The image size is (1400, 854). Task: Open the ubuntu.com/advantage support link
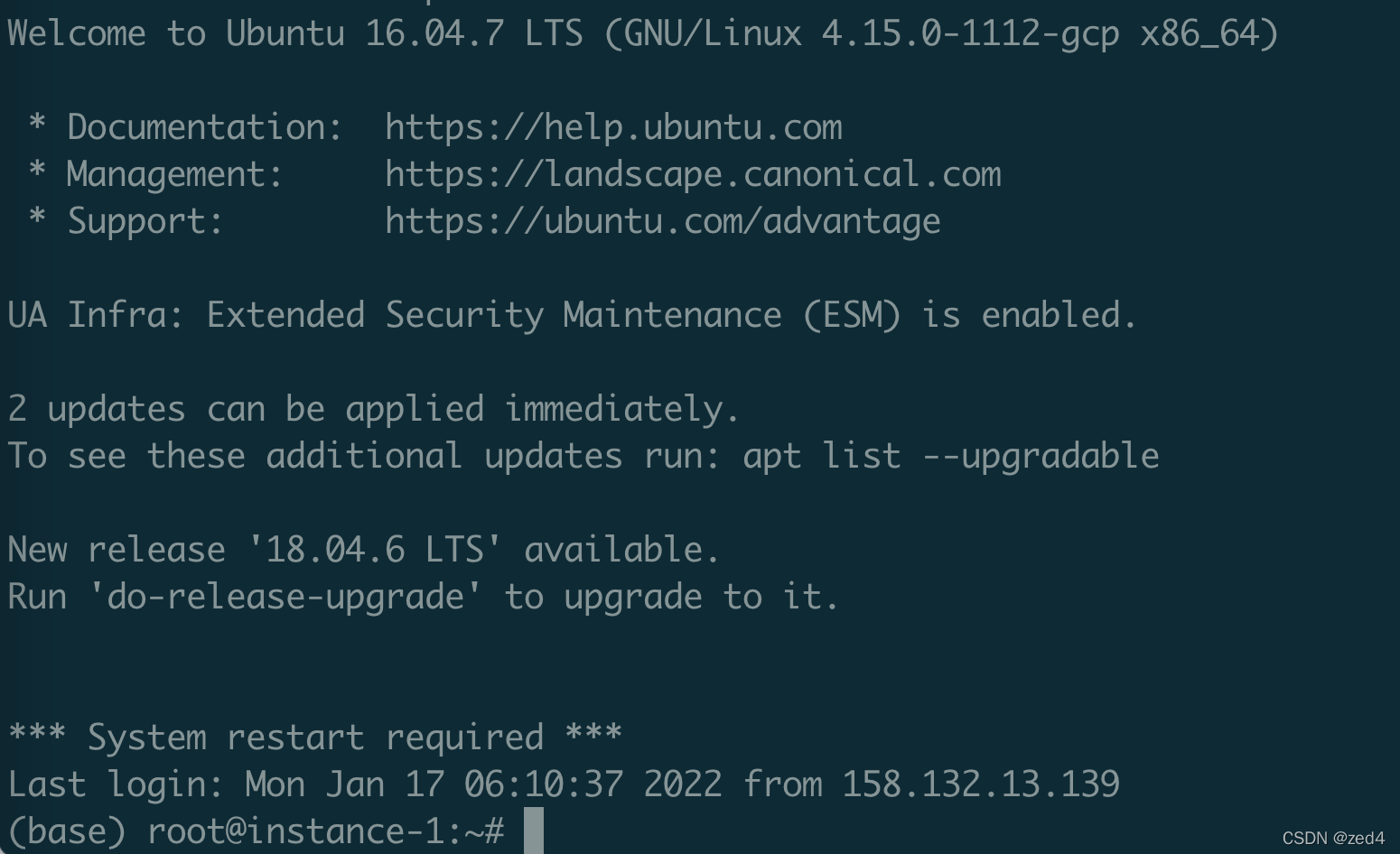point(663,221)
